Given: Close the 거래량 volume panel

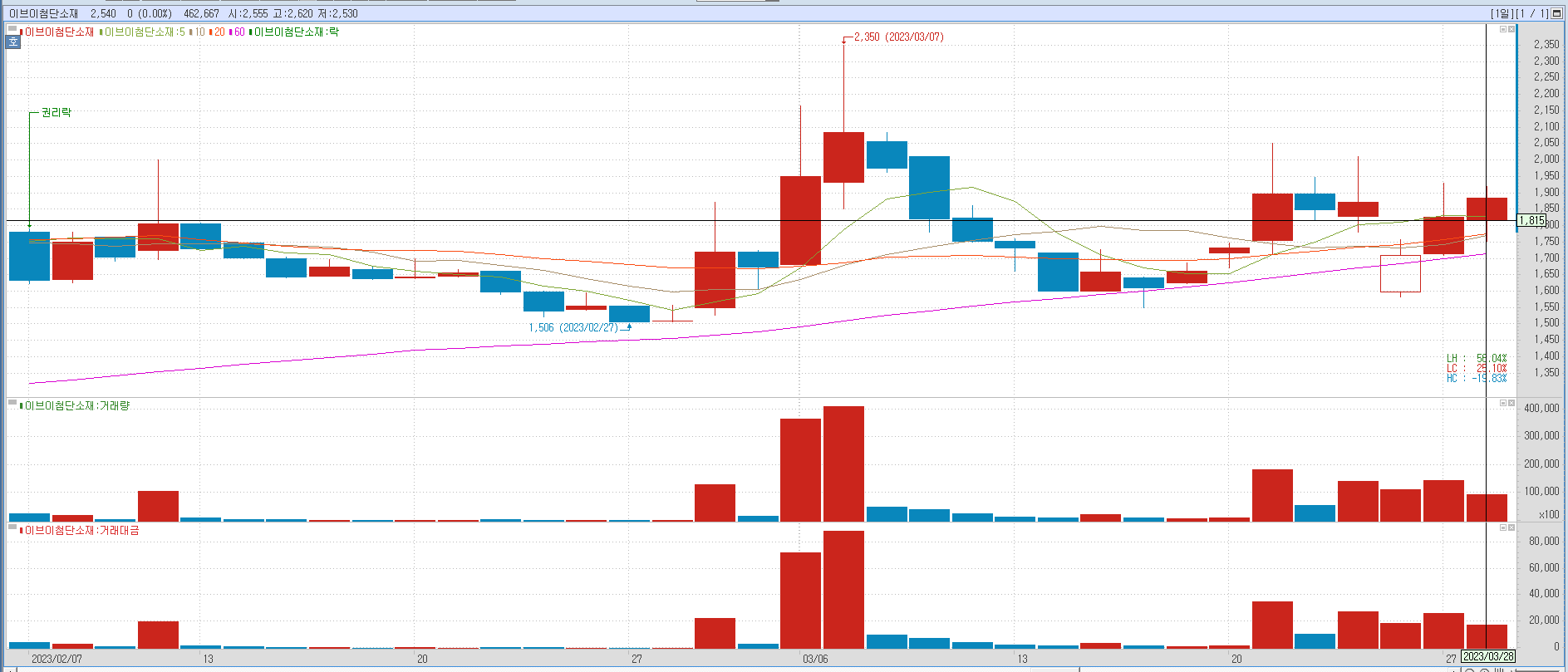Looking at the screenshot, I should [1511, 403].
